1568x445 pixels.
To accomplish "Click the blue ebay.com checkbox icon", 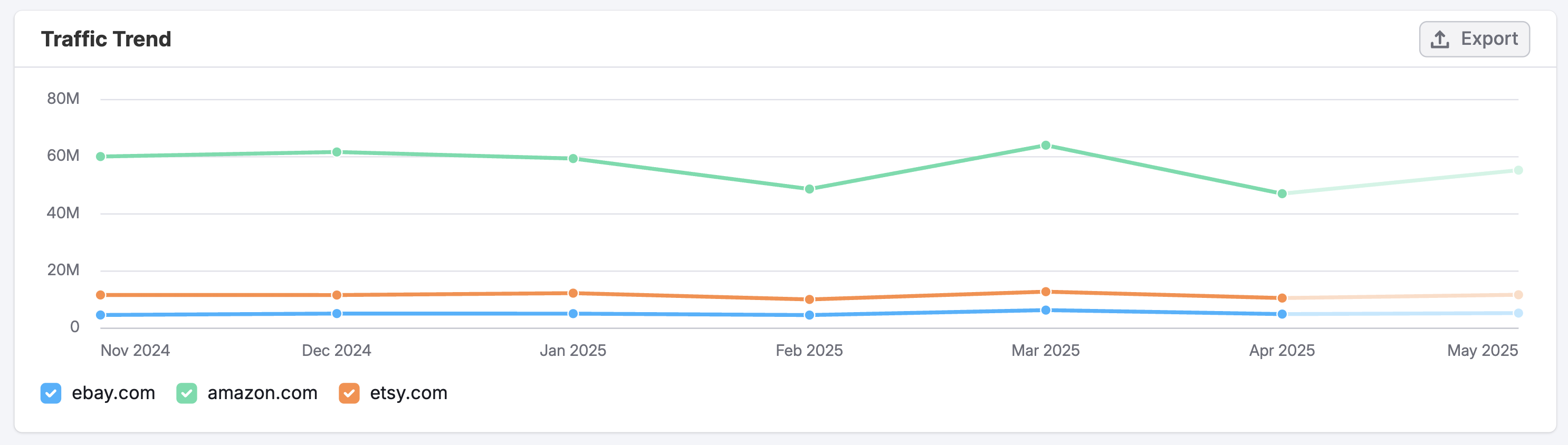I will click(x=52, y=393).
